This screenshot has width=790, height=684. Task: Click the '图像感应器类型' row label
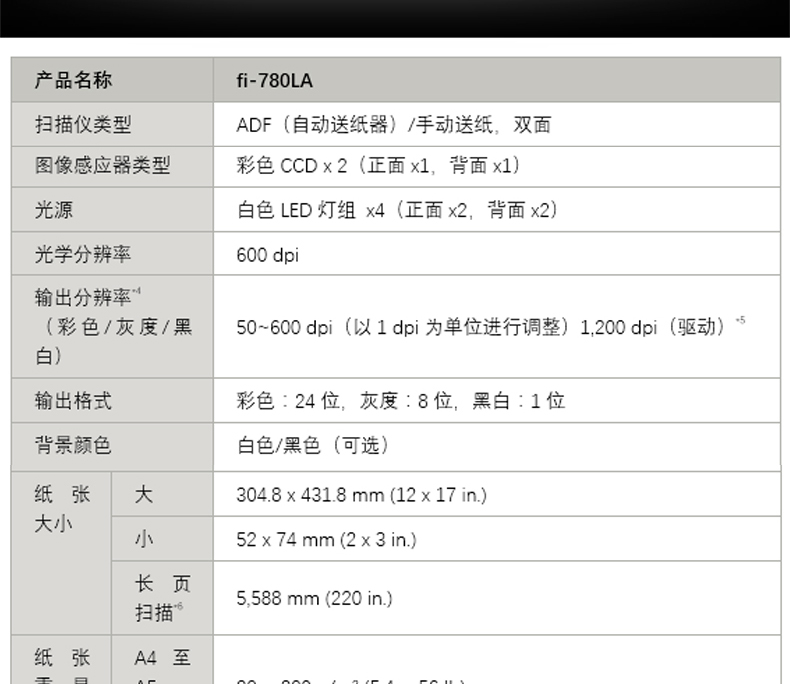(102, 165)
